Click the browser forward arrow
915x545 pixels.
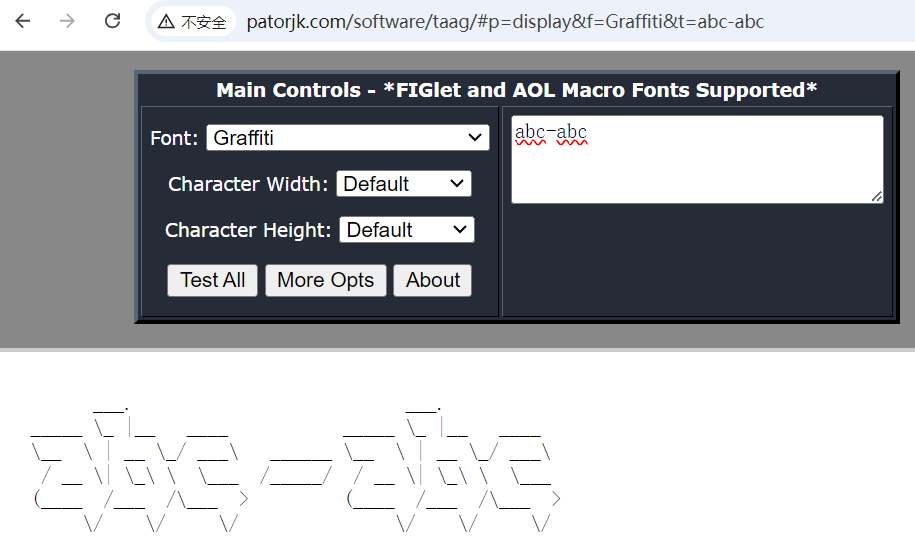(x=68, y=21)
